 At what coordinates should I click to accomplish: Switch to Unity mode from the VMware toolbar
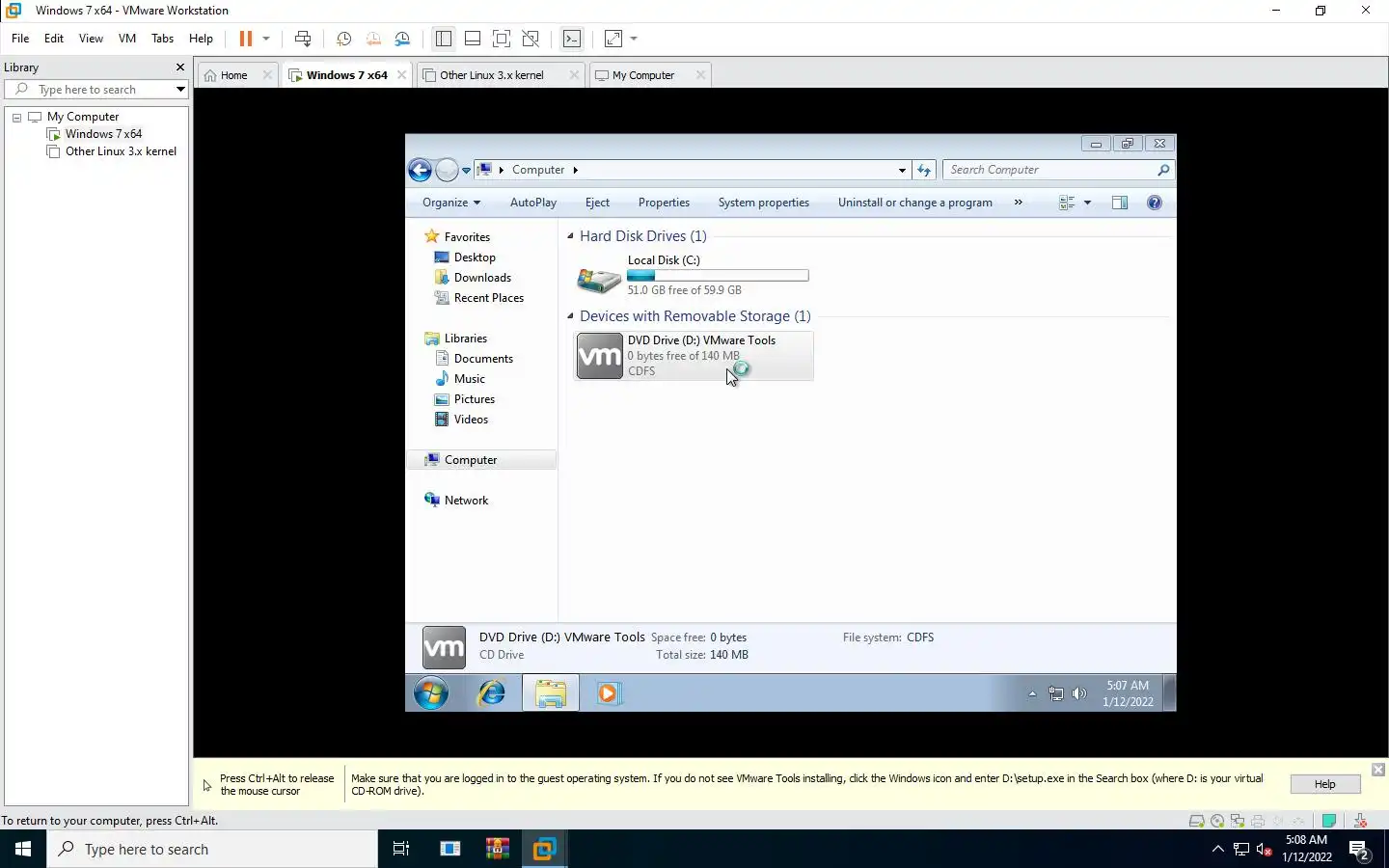pos(531,39)
